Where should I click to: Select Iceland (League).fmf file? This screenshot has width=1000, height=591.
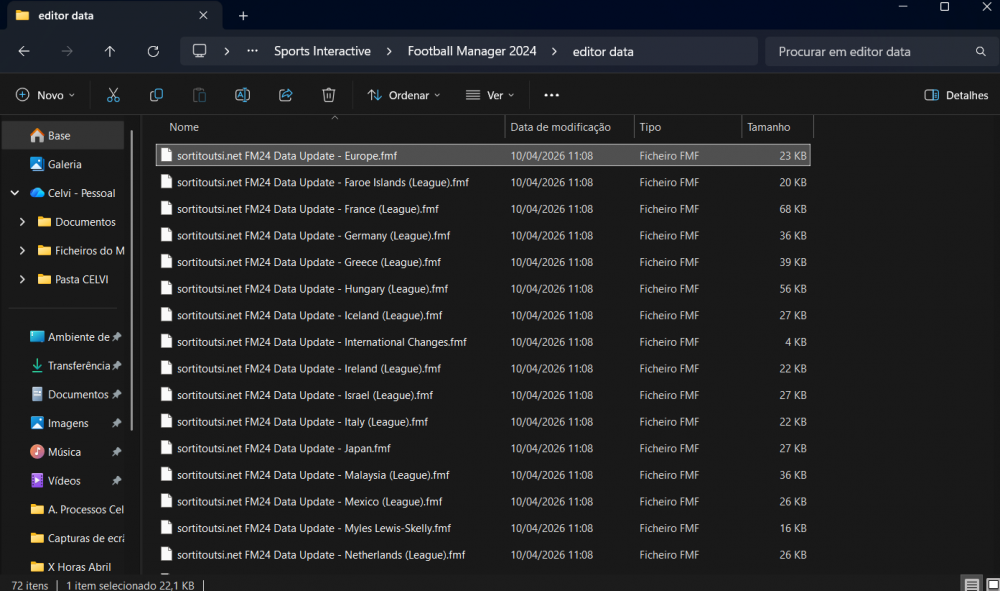coord(483,316)
